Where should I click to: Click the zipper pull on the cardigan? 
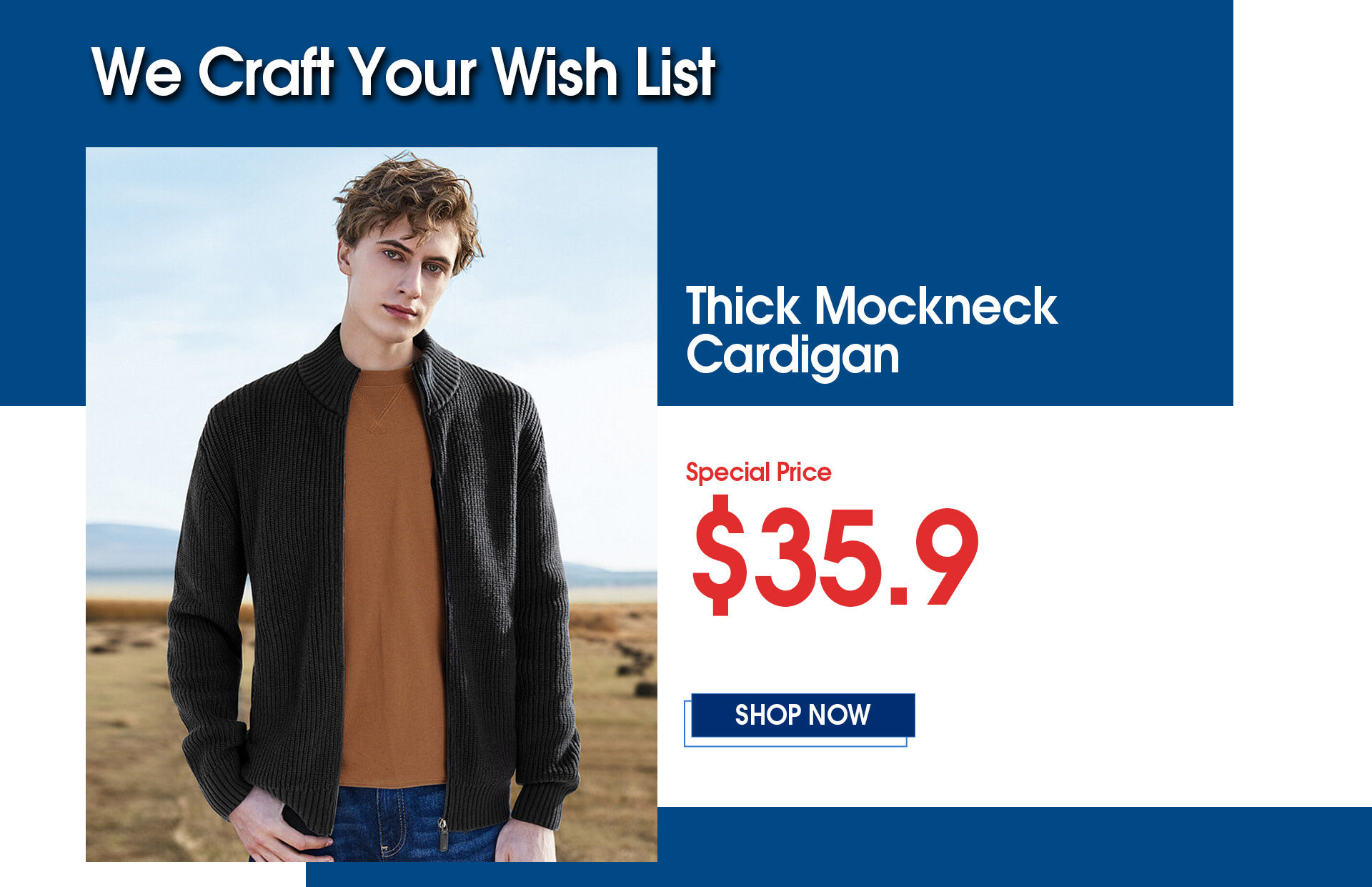point(443,835)
